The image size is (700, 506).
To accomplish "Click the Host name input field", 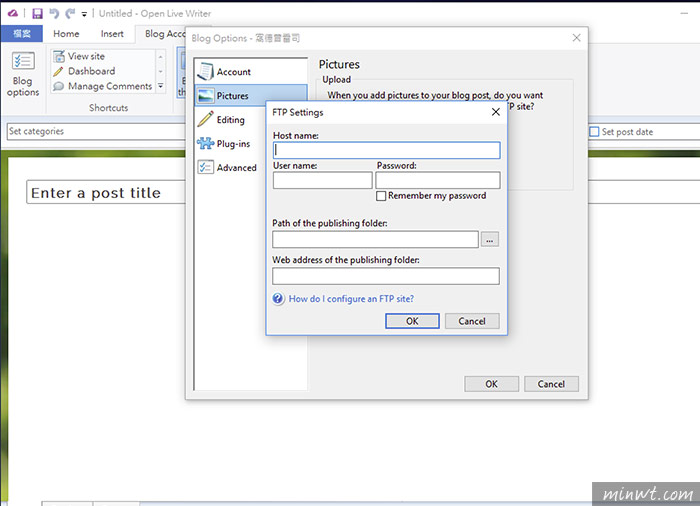I will coord(387,150).
